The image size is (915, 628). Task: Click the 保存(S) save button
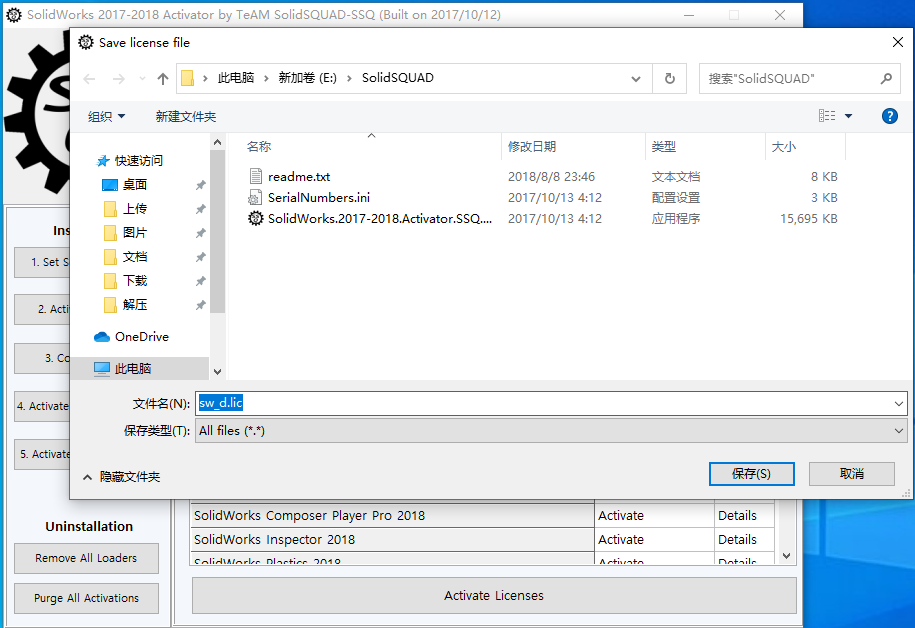tap(752, 474)
